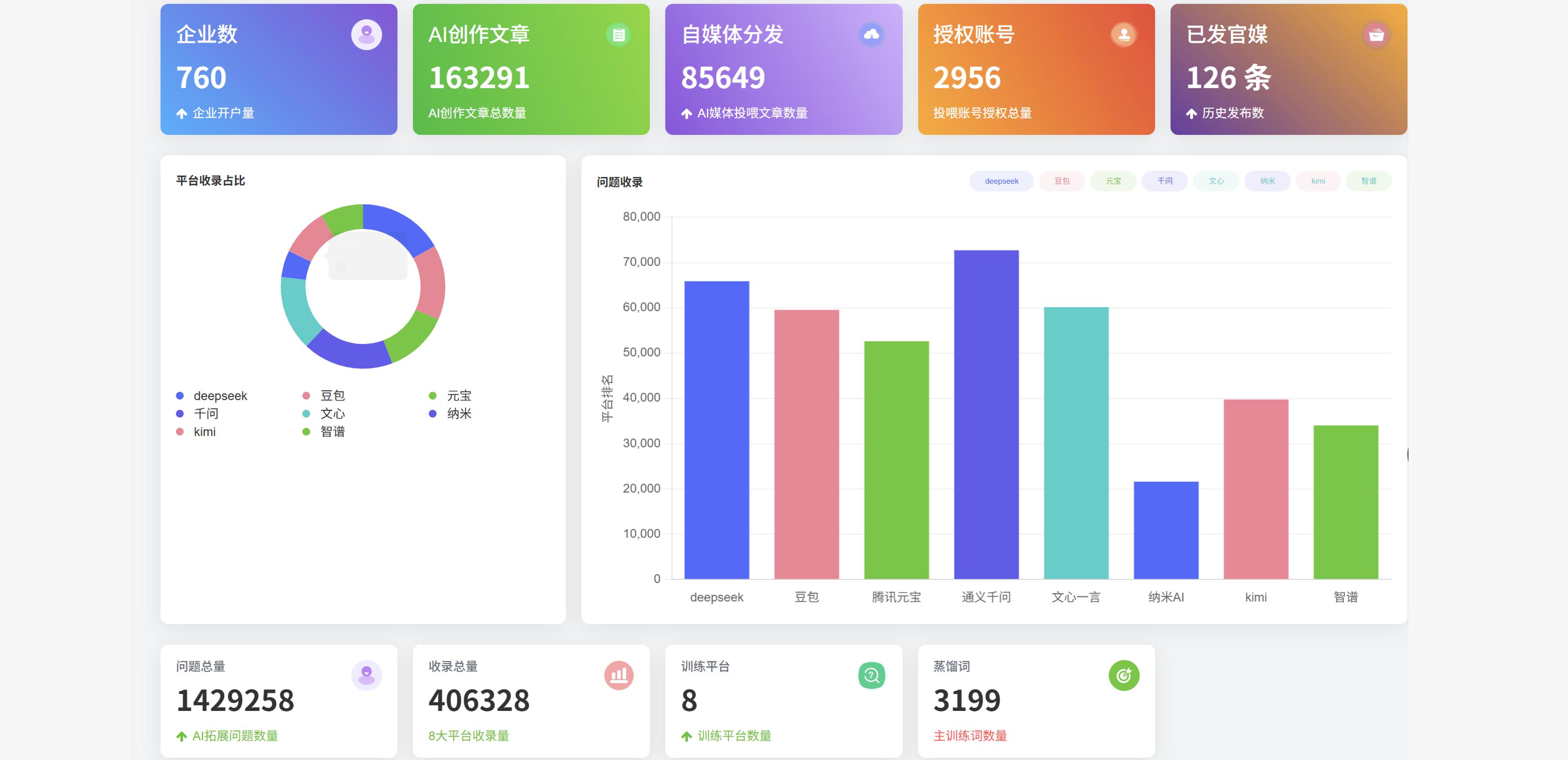Click 163291 AI article count value

pos(479,78)
